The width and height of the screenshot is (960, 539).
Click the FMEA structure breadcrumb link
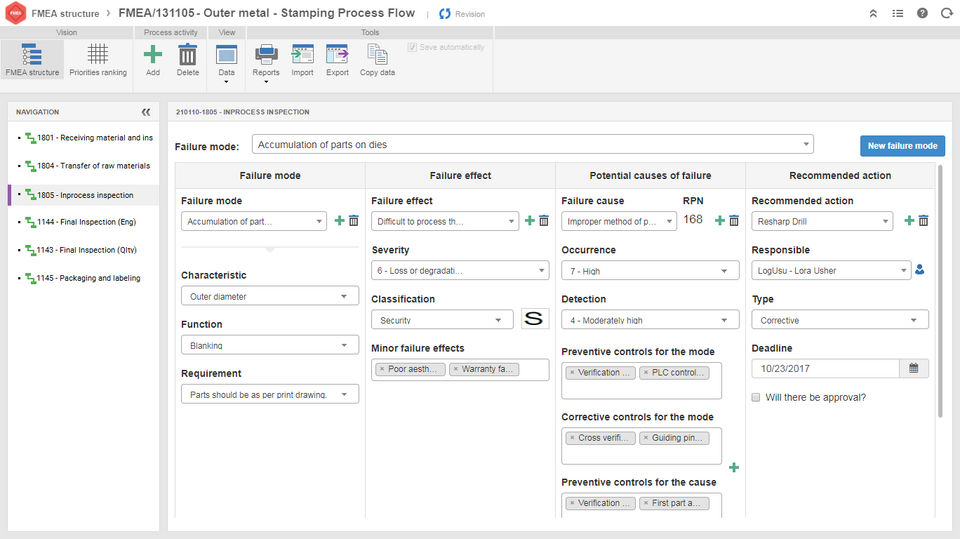[66, 14]
